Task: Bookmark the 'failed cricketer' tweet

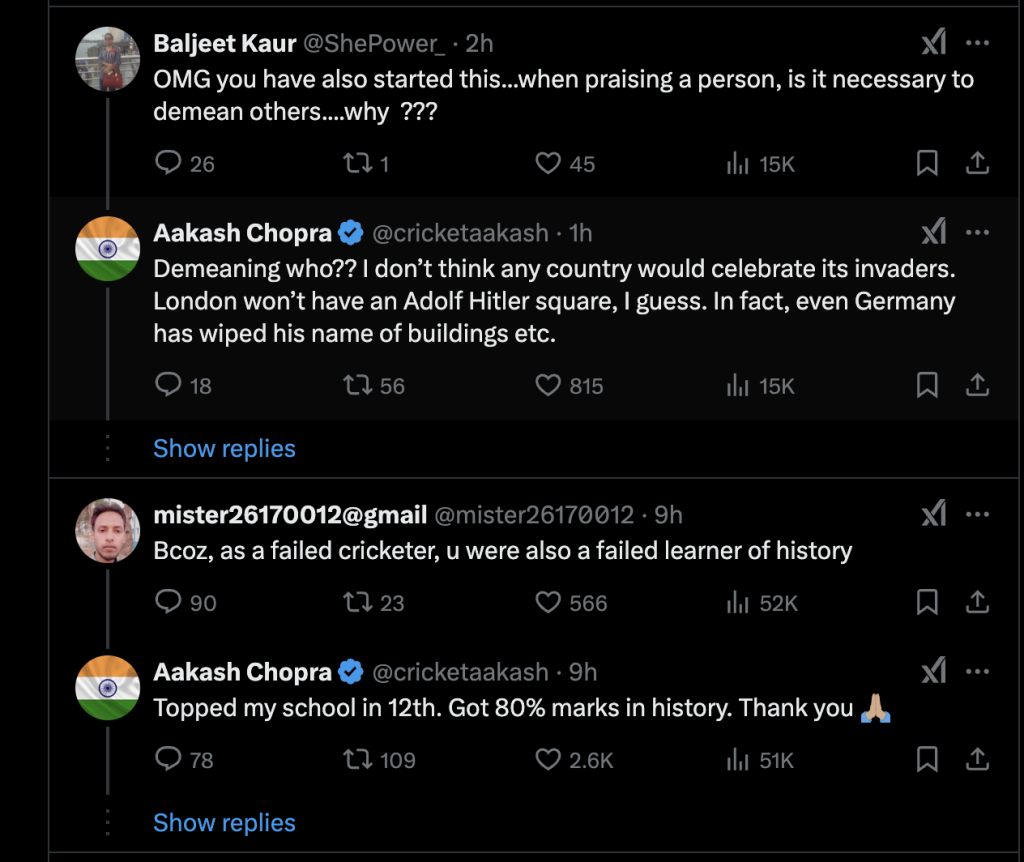Action: click(927, 603)
